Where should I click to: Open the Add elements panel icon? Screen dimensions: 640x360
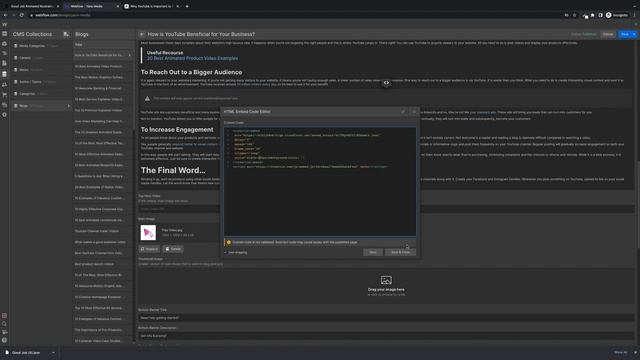click(x=4, y=34)
